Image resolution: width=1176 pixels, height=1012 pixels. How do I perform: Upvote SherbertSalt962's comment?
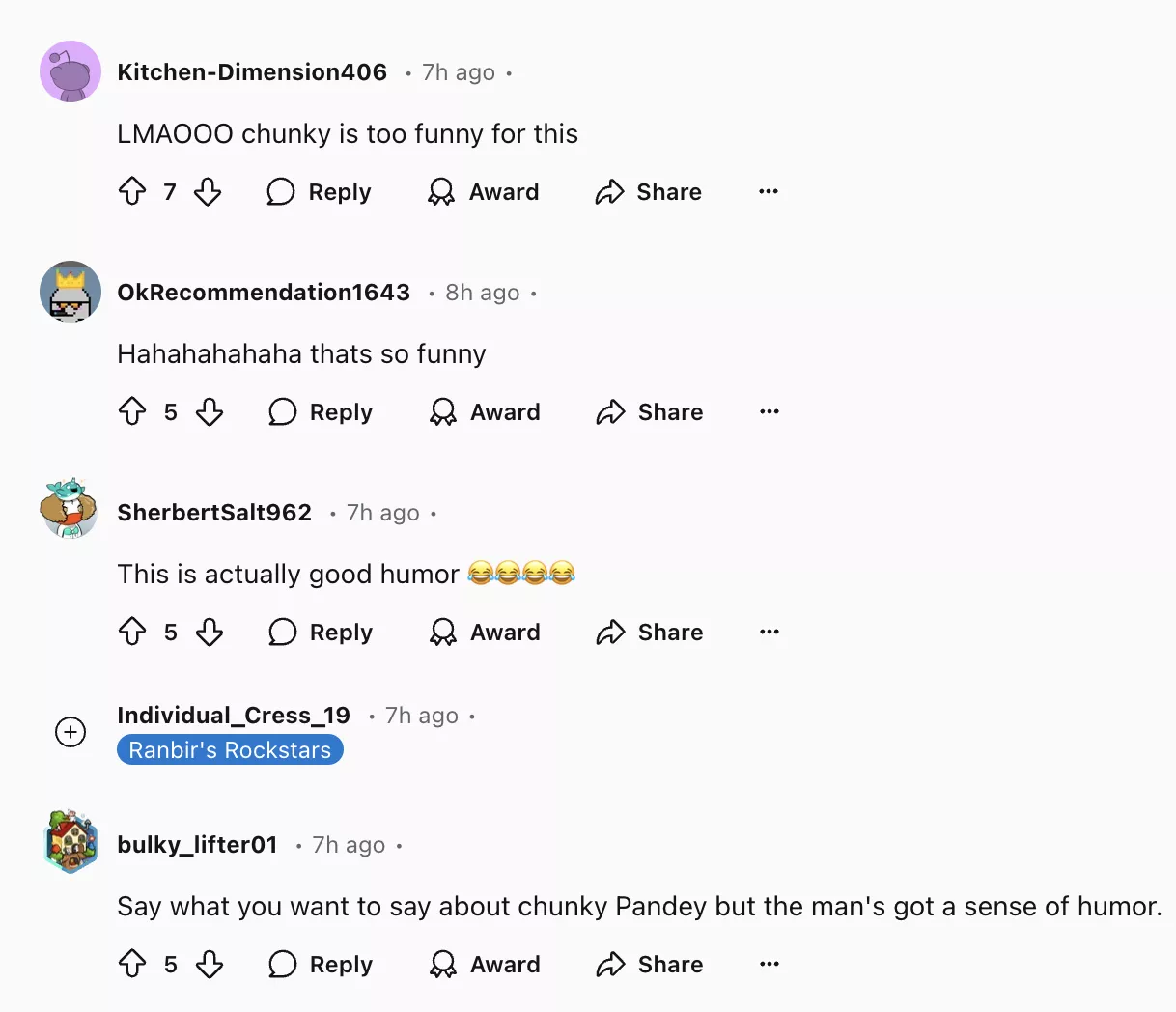[x=132, y=632]
